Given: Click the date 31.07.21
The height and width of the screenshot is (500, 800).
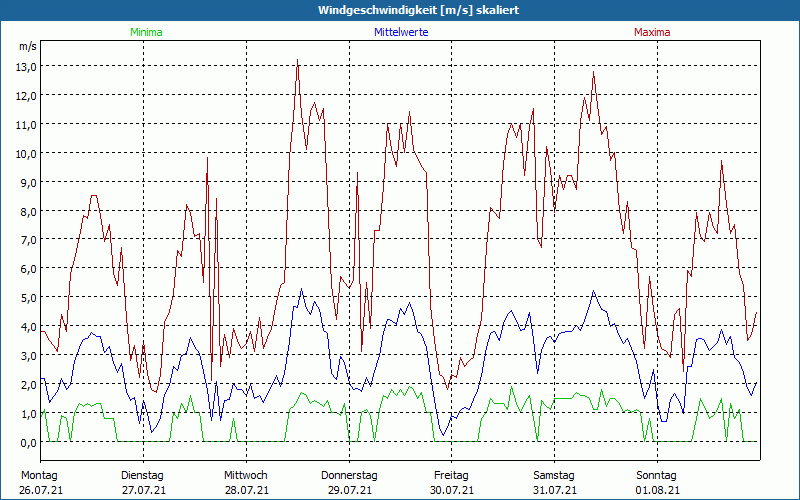Looking at the screenshot, I should (555, 490).
